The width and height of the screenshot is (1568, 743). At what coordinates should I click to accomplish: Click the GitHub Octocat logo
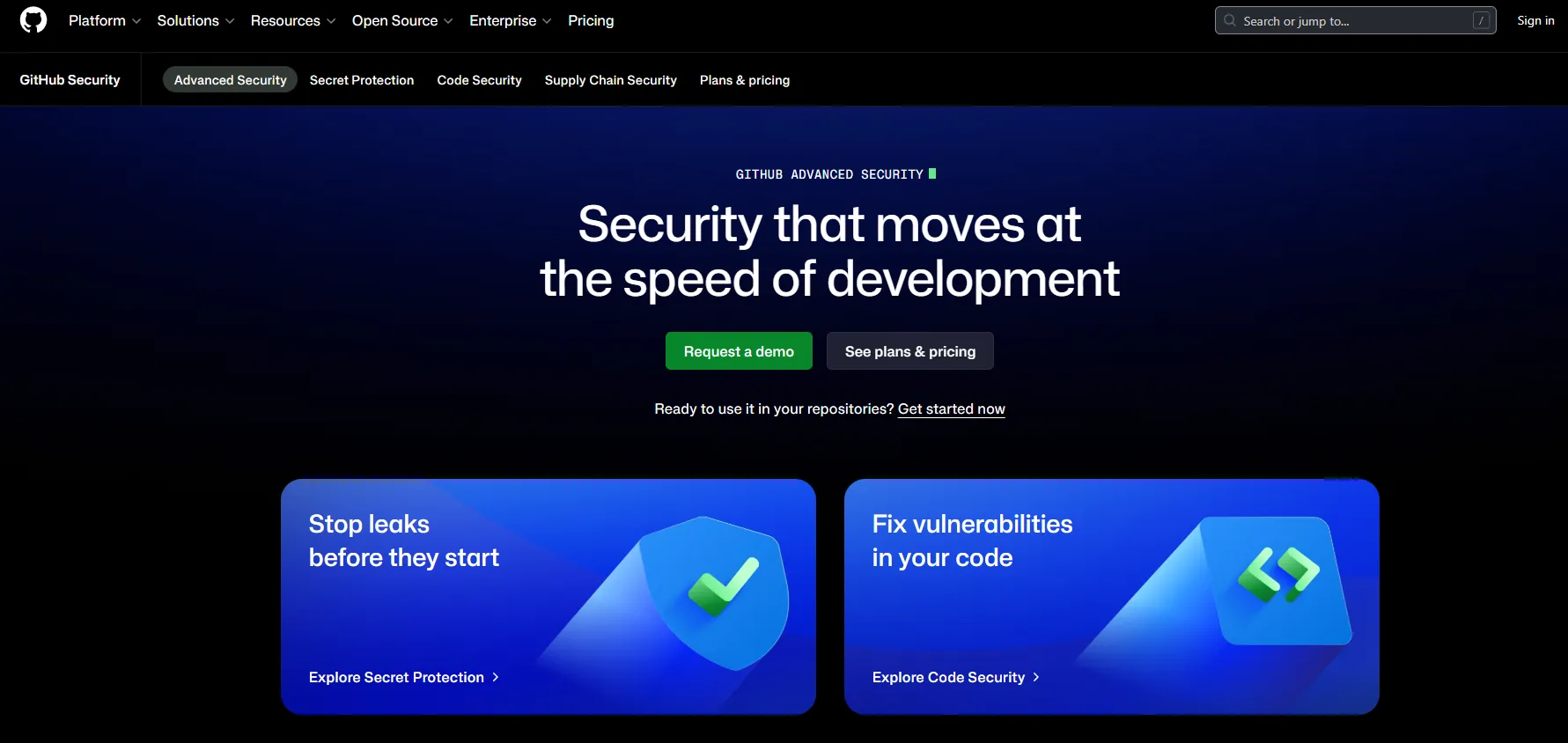point(33,20)
